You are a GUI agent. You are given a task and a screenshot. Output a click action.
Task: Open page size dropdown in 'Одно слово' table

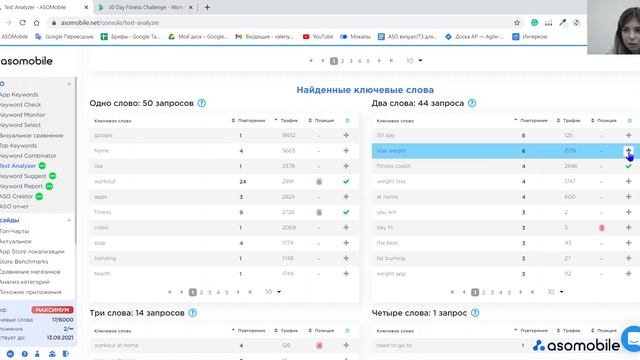click(273, 292)
